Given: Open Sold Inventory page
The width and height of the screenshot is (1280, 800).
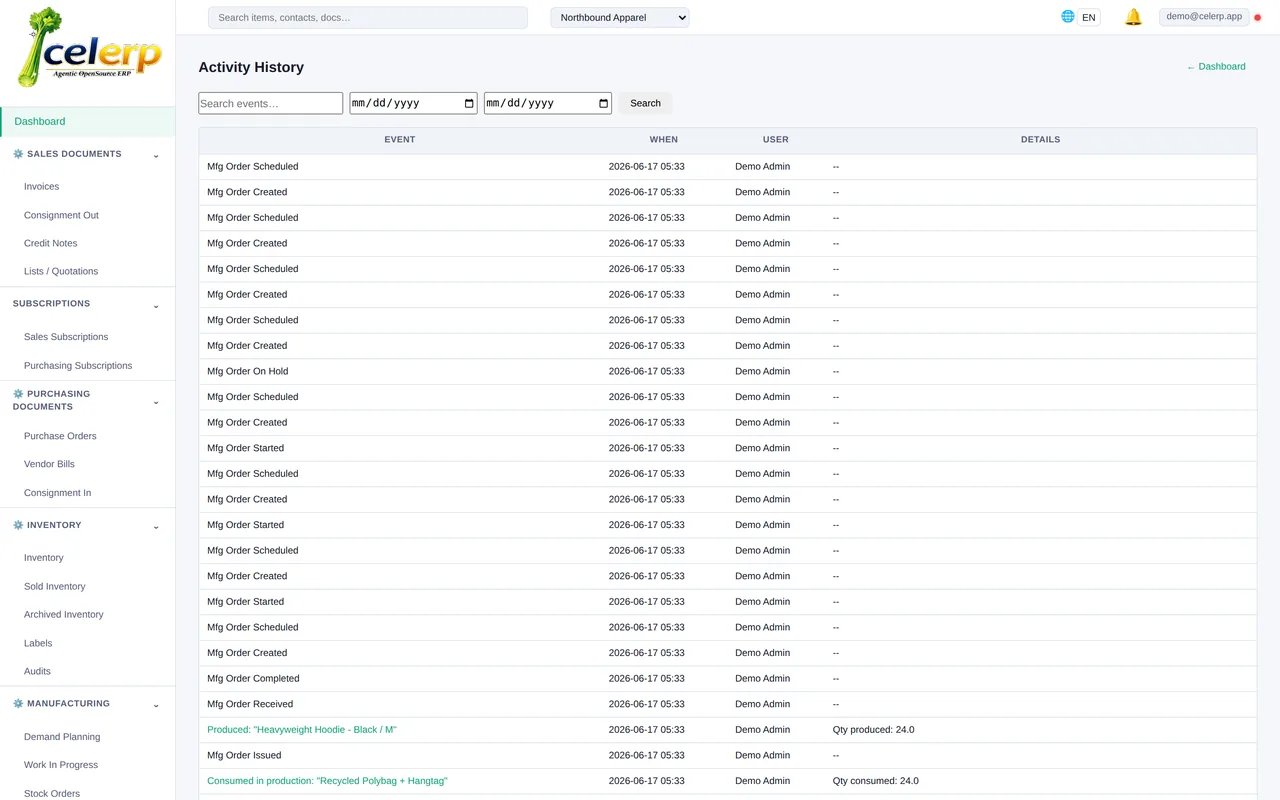Looking at the screenshot, I should [54, 586].
